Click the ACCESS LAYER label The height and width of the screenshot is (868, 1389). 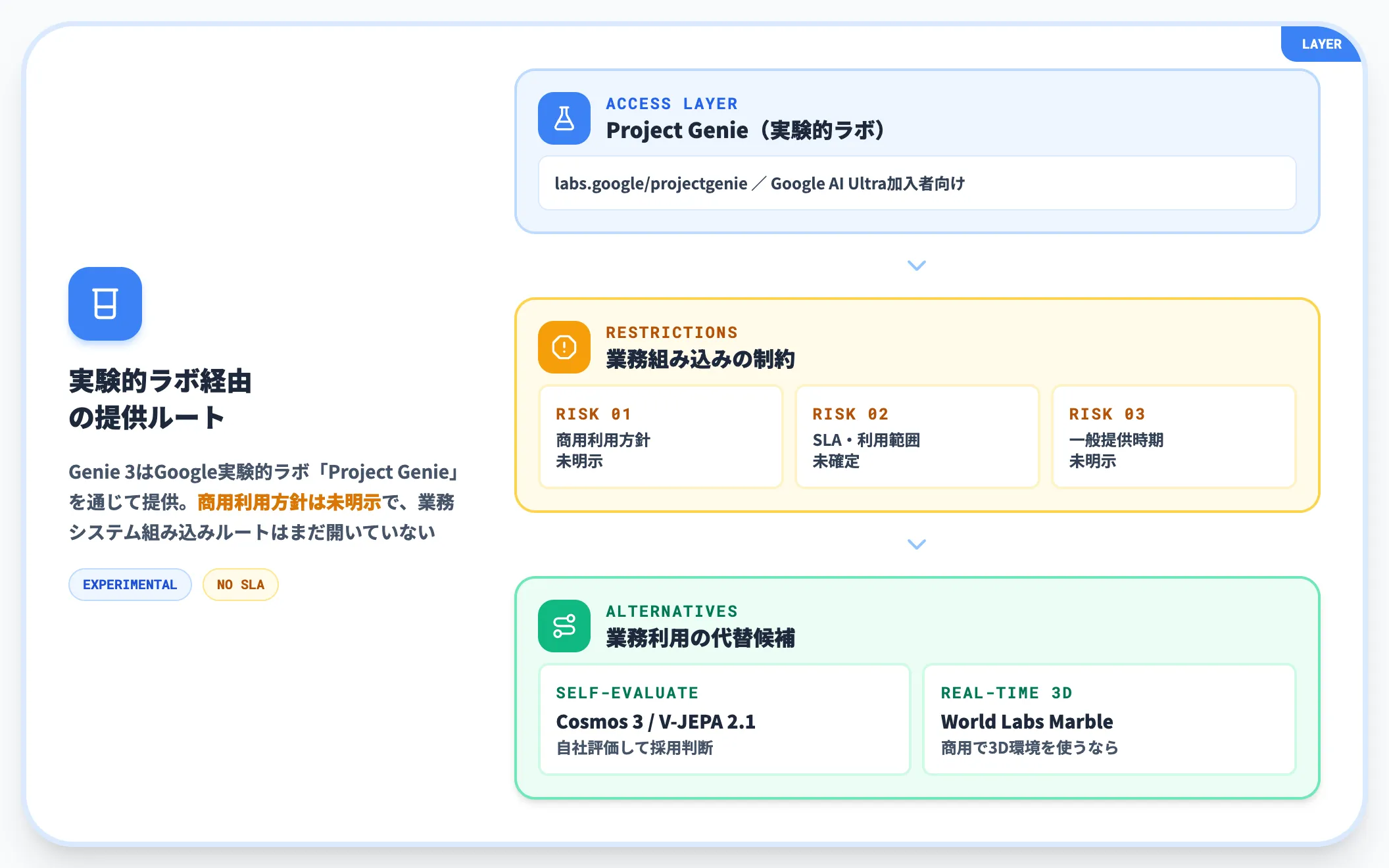click(x=671, y=104)
